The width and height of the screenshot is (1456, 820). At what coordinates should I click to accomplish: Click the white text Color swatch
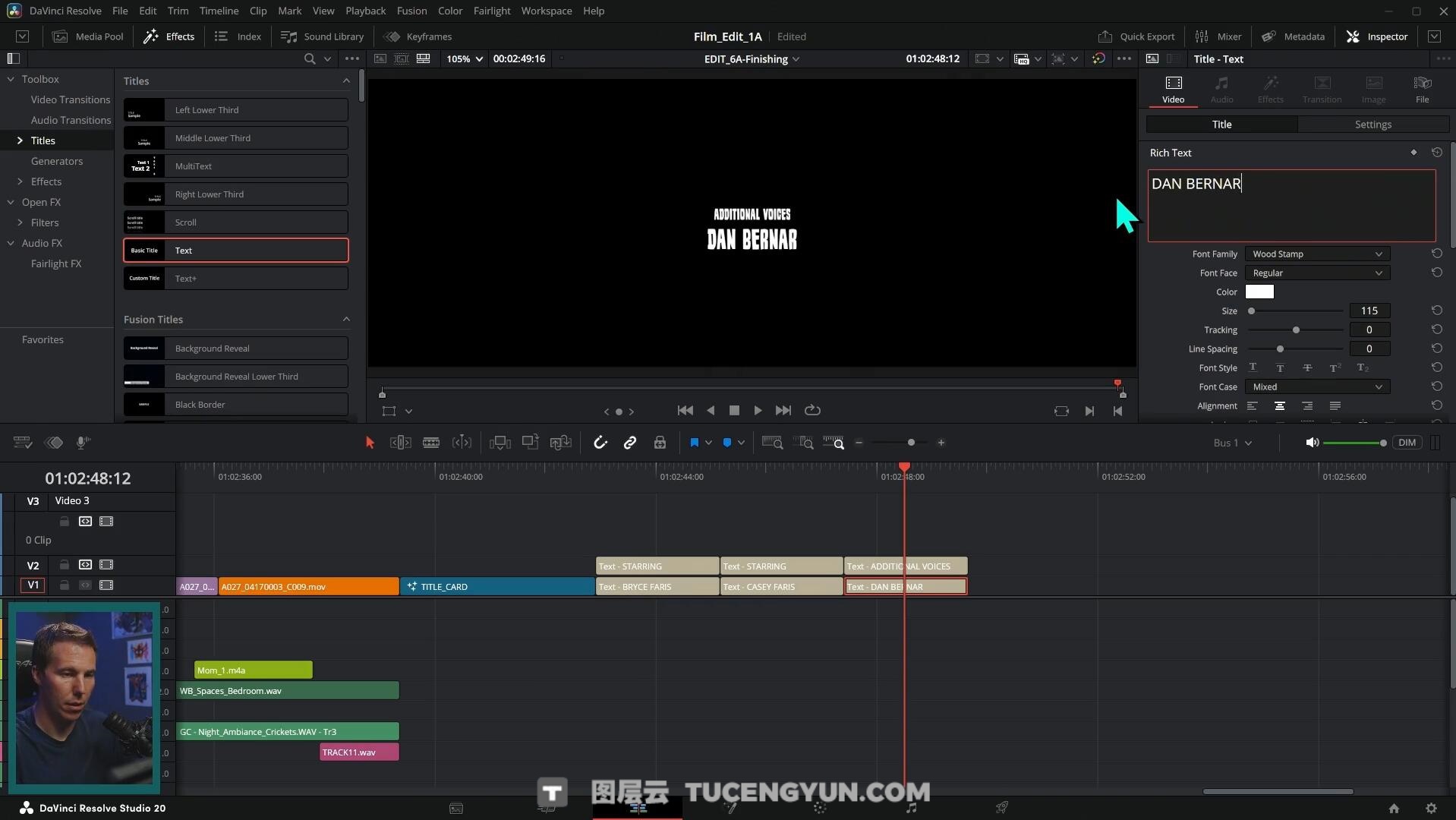click(1259, 292)
